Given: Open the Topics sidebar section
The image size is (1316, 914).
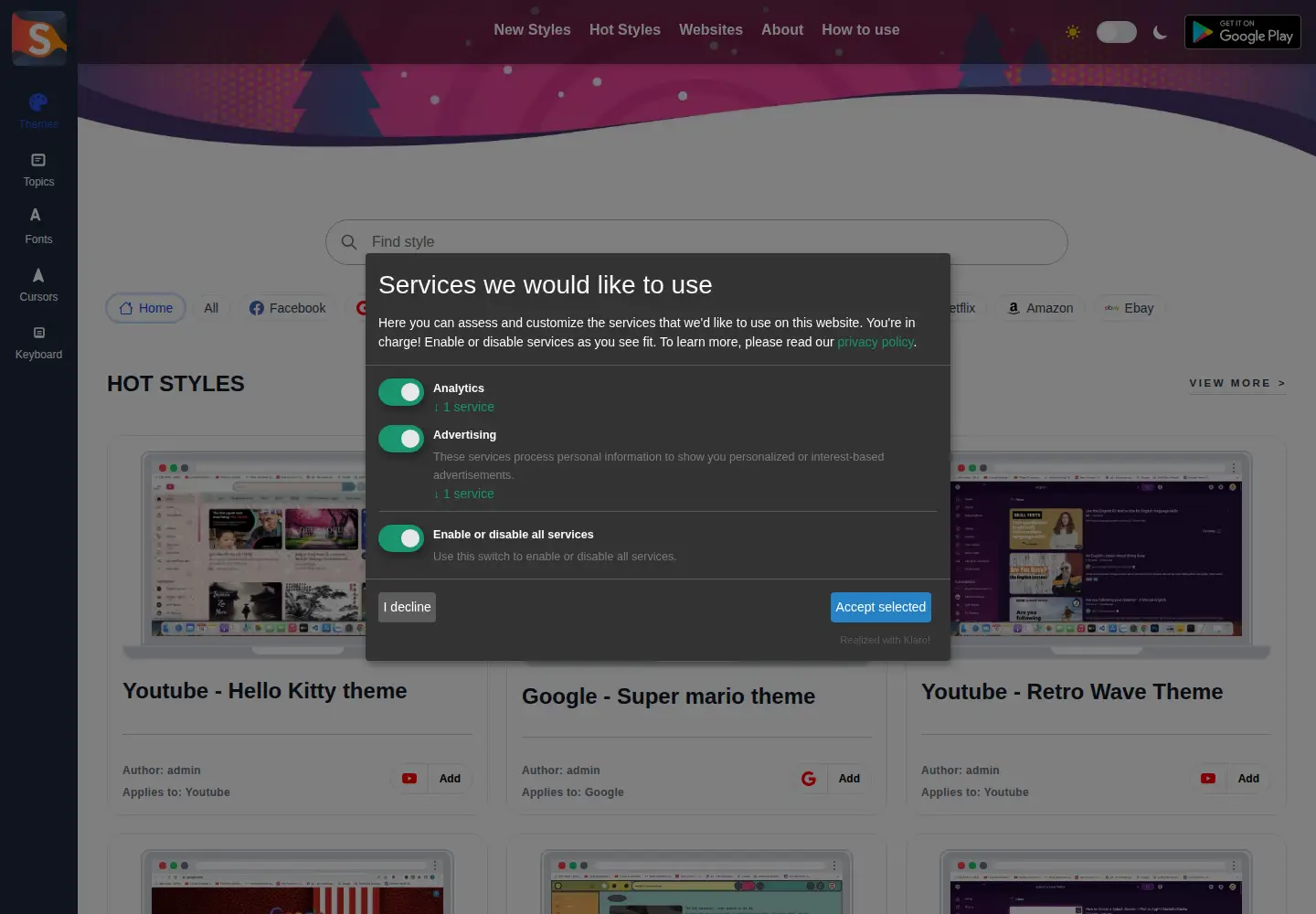Looking at the screenshot, I should tap(38, 170).
